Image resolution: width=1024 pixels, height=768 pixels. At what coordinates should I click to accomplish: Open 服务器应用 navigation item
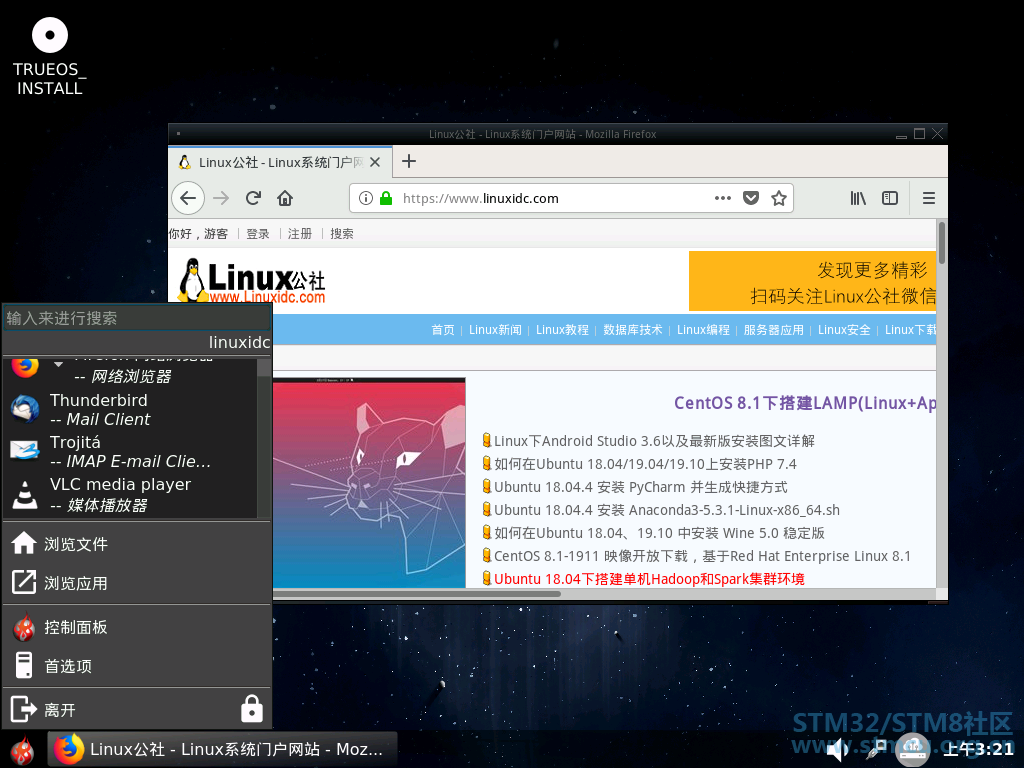tap(774, 330)
